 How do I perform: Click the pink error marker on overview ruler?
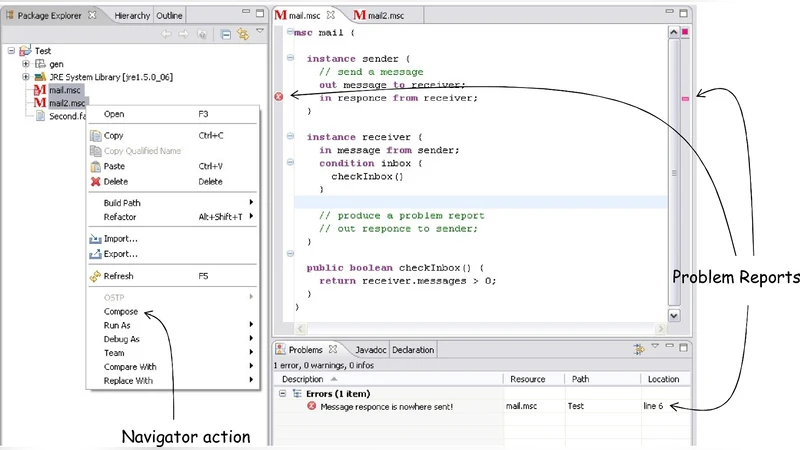click(x=685, y=99)
